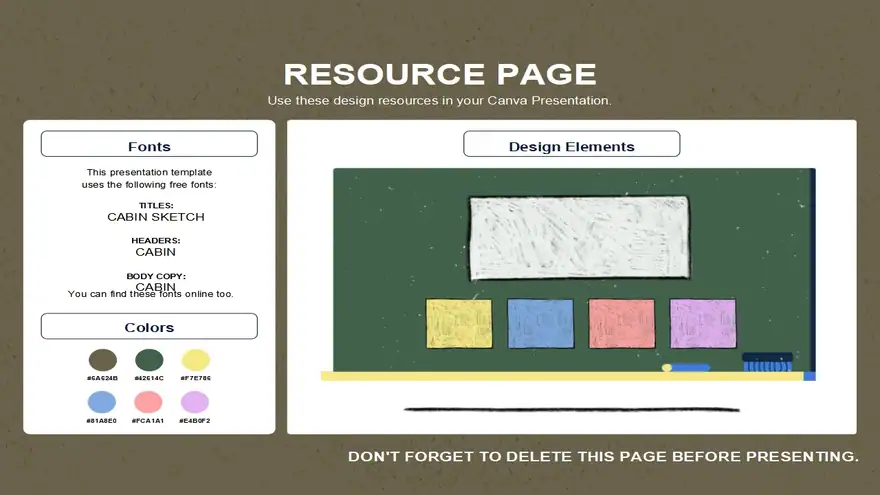The image size is (880, 495).
Task: Pick the yellow color swatch
Action: (195, 360)
